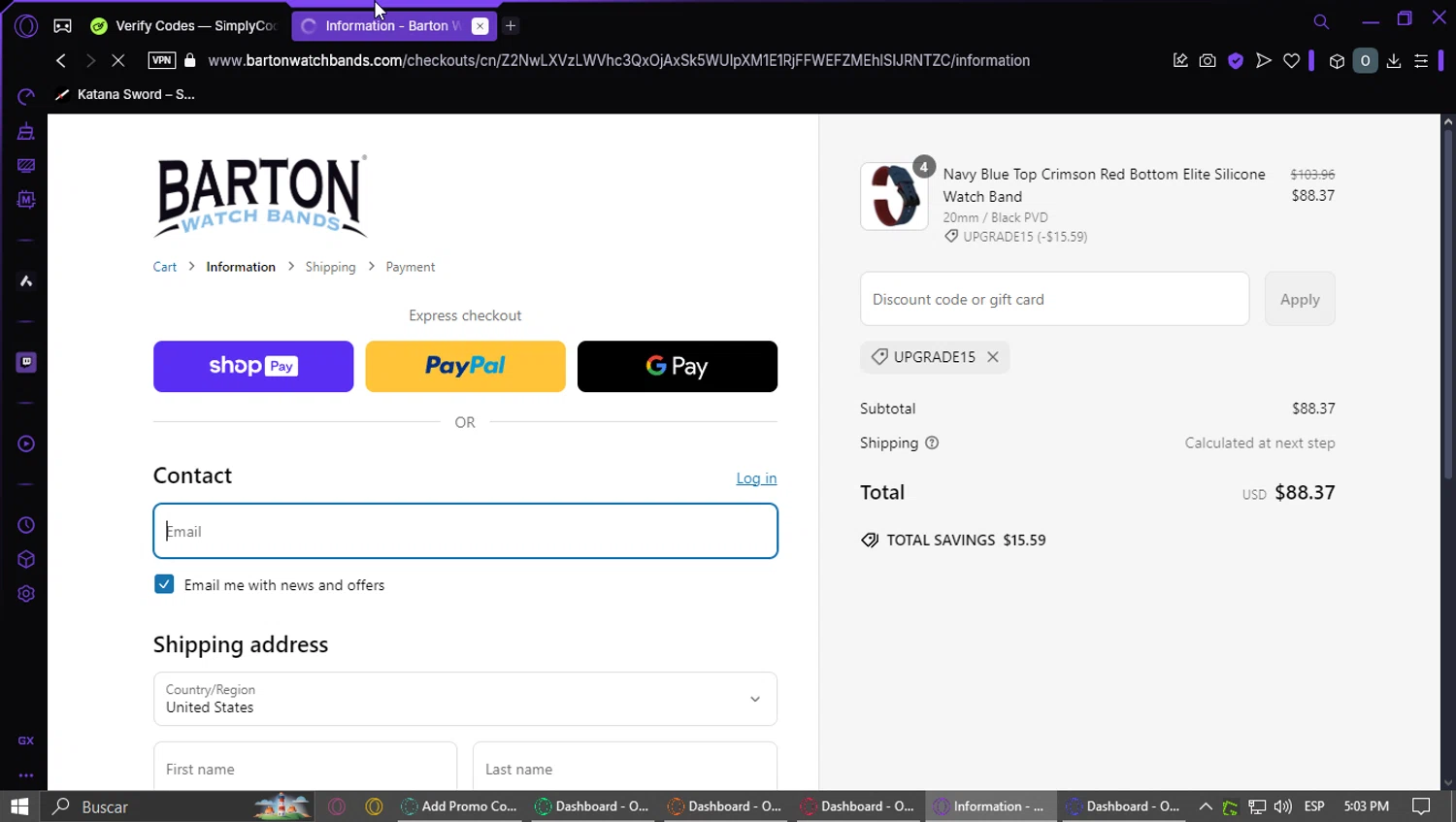Viewport: 1456px width, 822px height.
Task: Open the Opera GX menu logo
Action: coord(26,26)
